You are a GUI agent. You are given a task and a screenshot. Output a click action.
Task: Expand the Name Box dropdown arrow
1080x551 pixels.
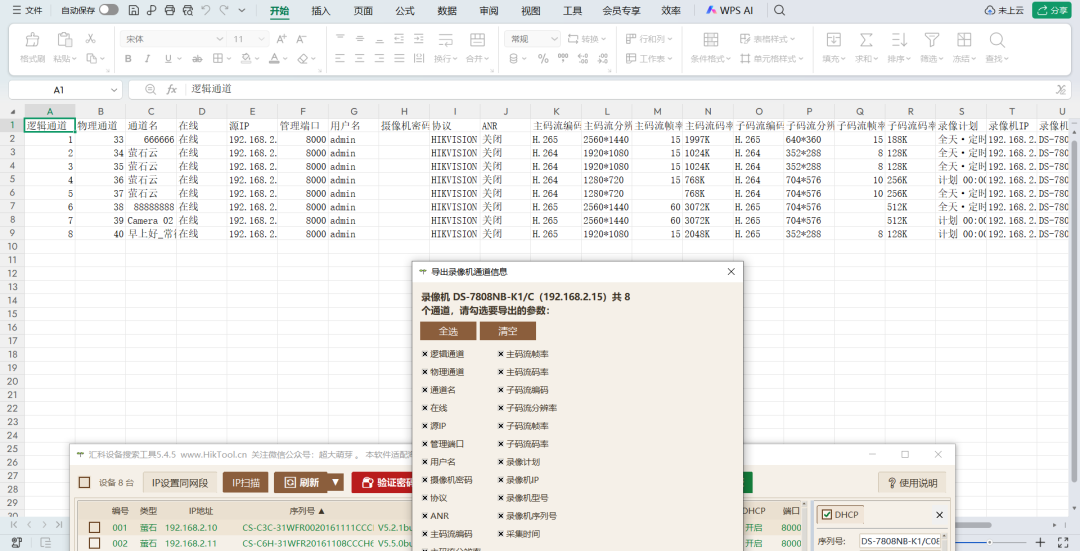coord(114,90)
